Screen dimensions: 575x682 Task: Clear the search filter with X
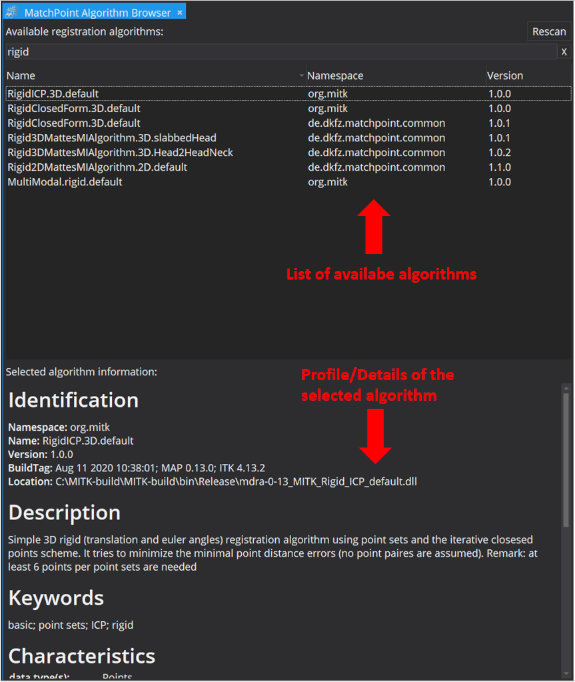tap(564, 52)
